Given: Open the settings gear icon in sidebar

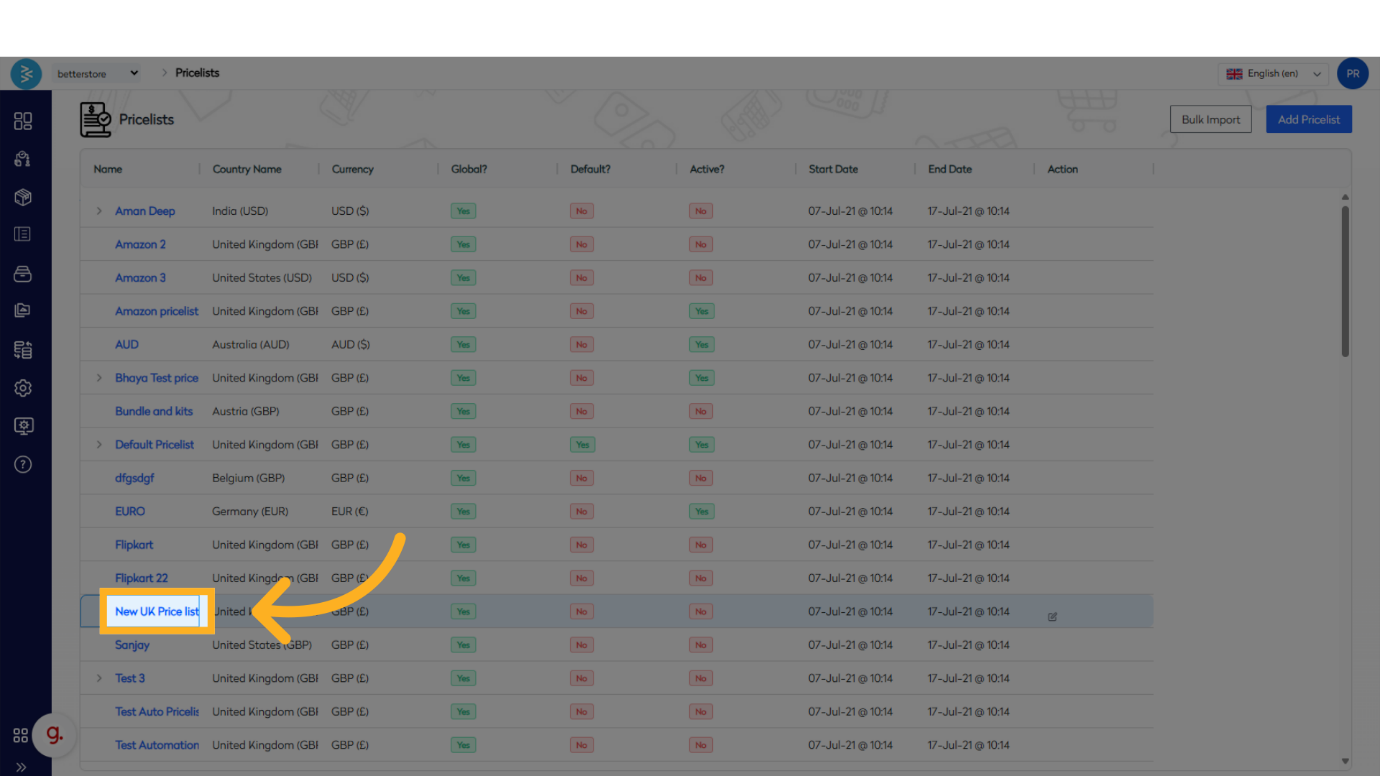Looking at the screenshot, I should (x=23, y=388).
